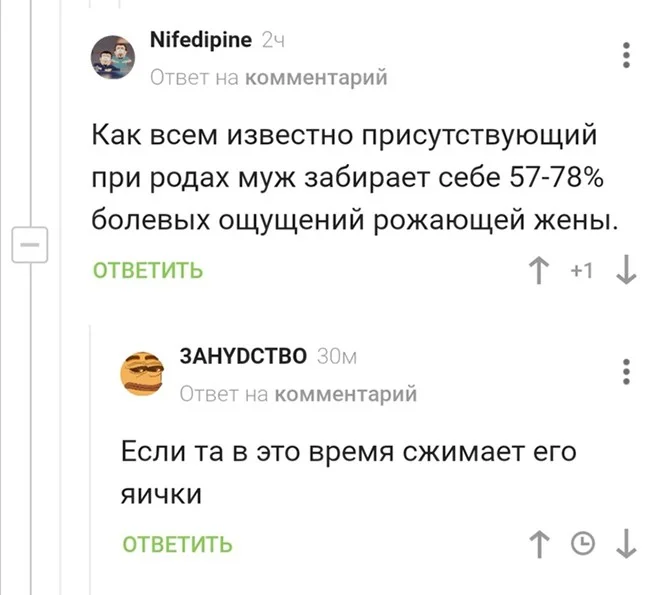Click the +1 rating counter
This screenshot has height=595, width=665.
583,269
